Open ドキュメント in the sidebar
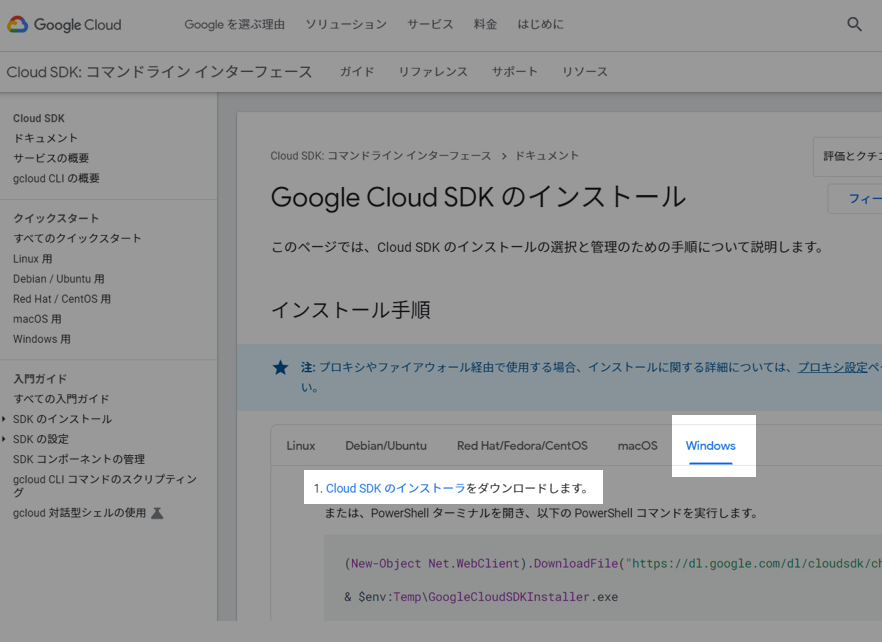 46,138
